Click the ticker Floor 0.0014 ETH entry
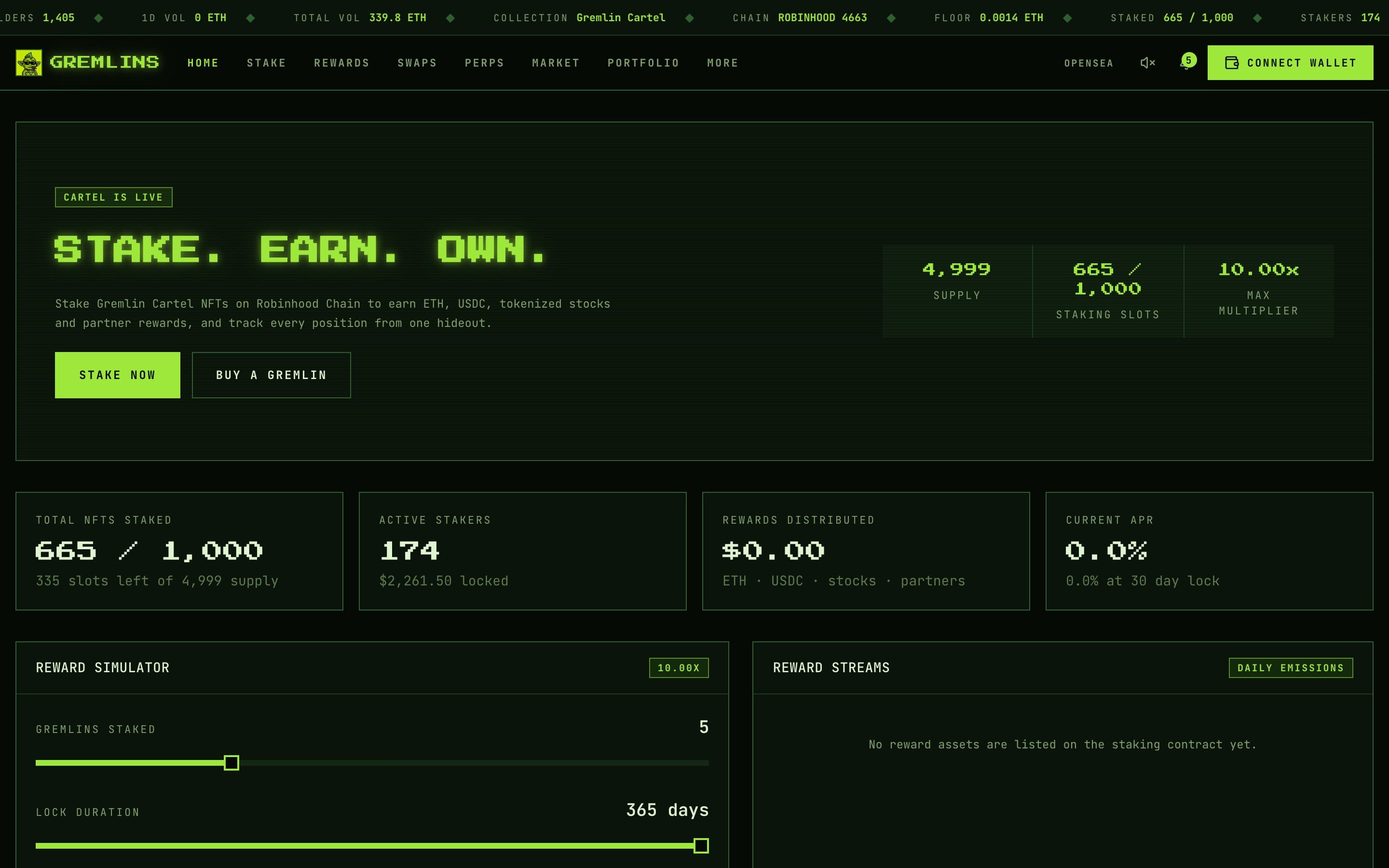 [x=989, y=18]
